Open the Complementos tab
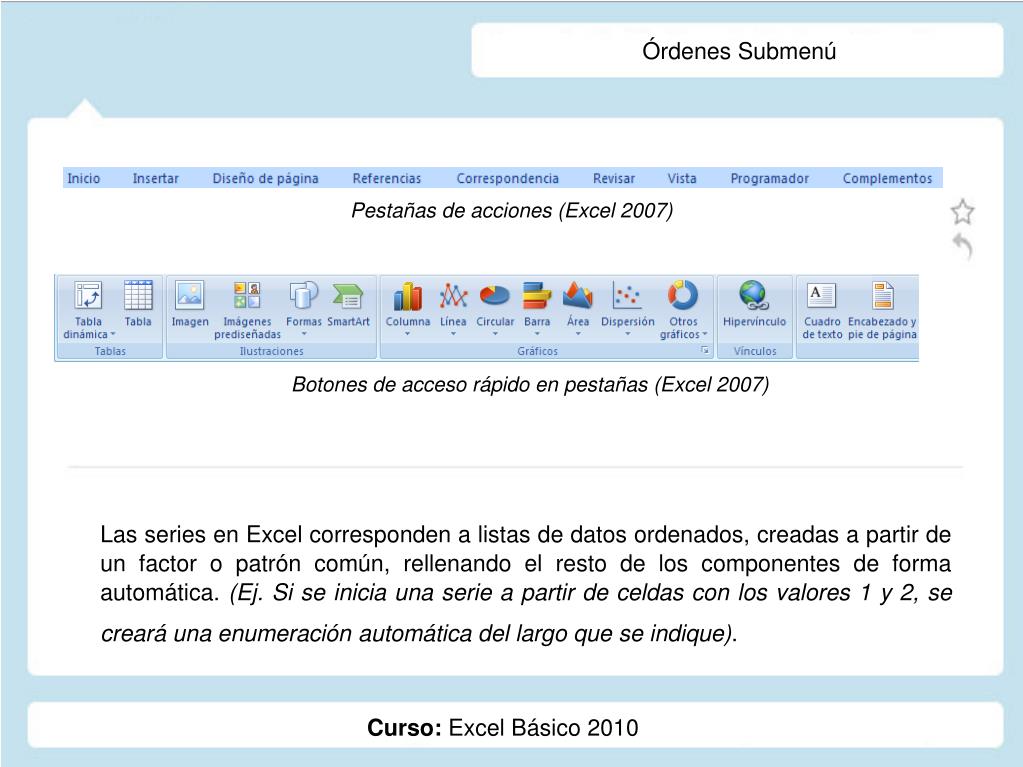The image size is (1023, 767). pos(887,178)
